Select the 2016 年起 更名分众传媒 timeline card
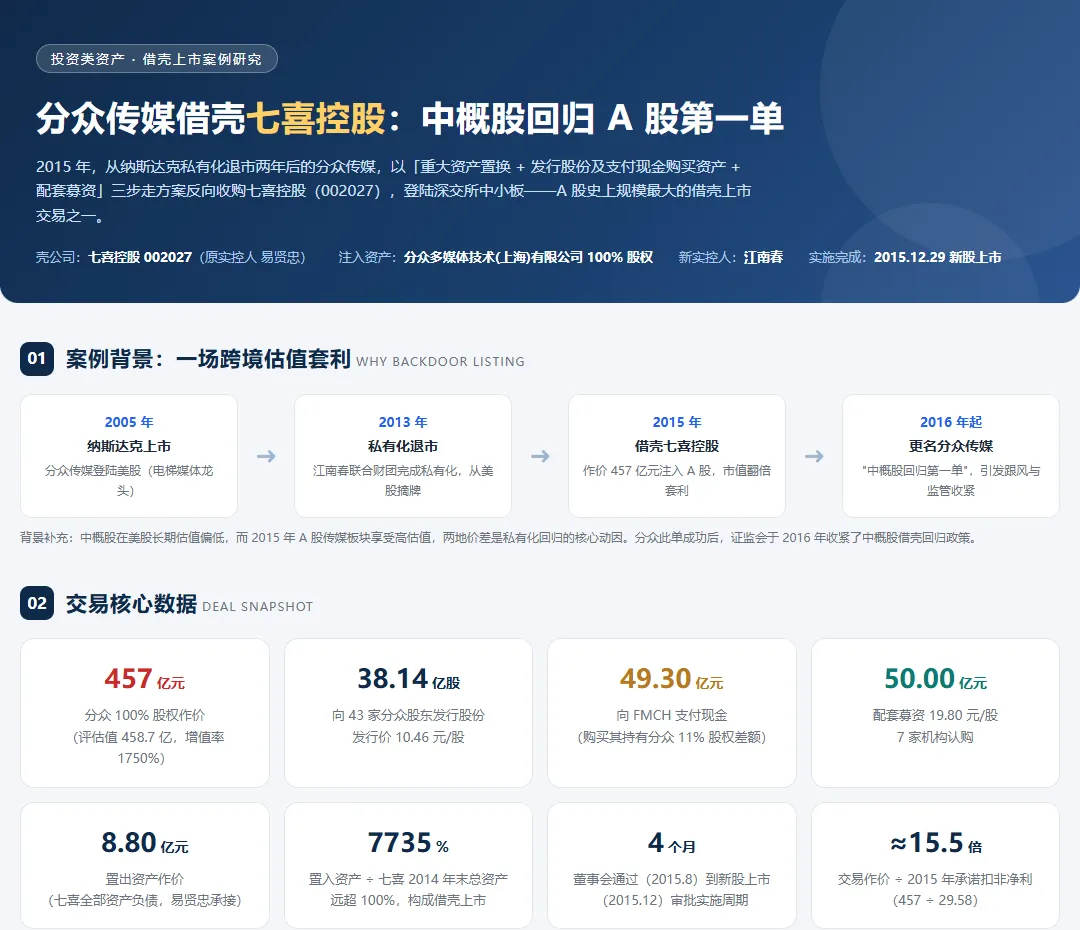1080x930 pixels. pos(951,456)
